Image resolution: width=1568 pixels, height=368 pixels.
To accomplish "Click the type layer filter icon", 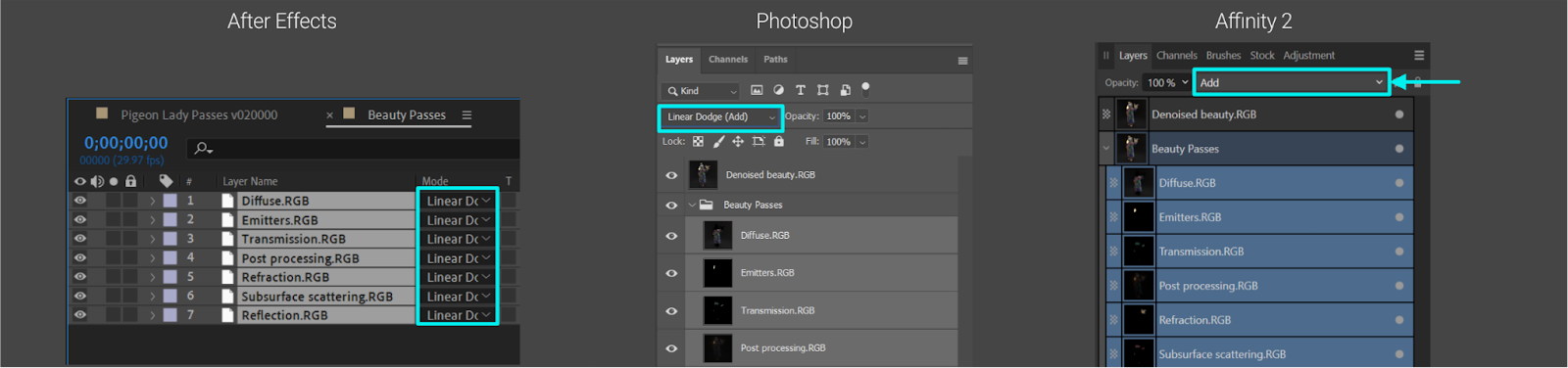I will pyautogui.click(x=801, y=90).
